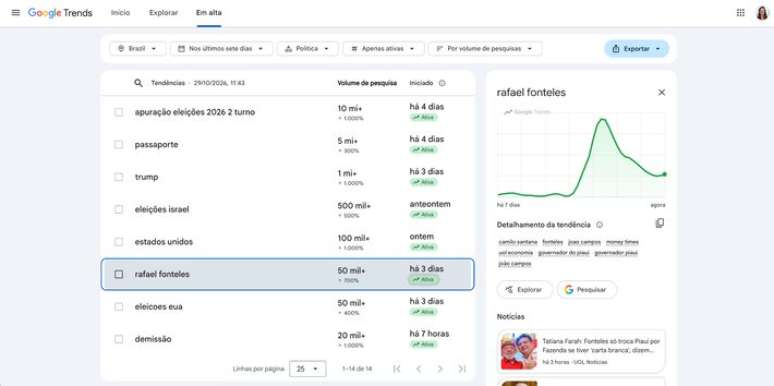Image resolution: width=774 pixels, height=386 pixels.
Task: Check the apuração eleições 2026 2 turno row
Action: tap(118, 112)
